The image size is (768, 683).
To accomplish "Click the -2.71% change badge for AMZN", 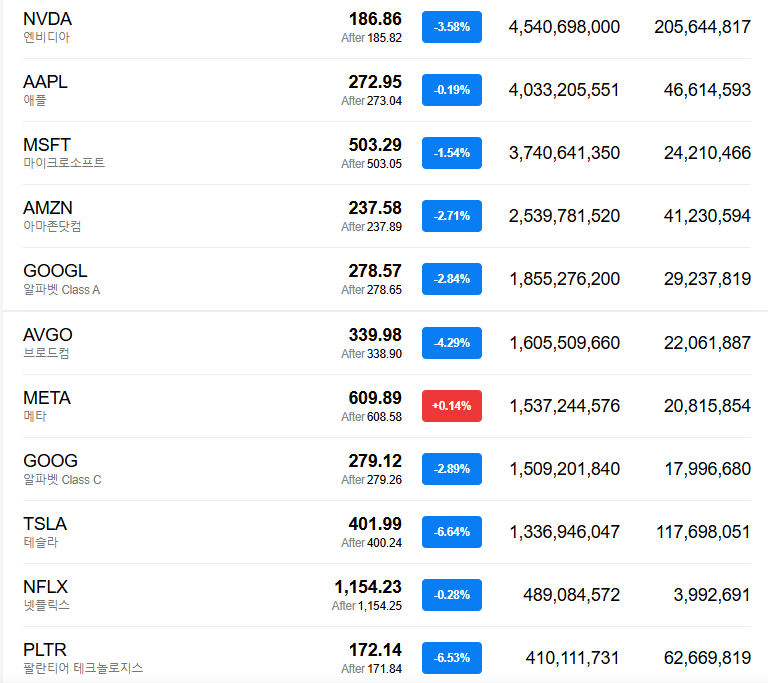I will (452, 216).
